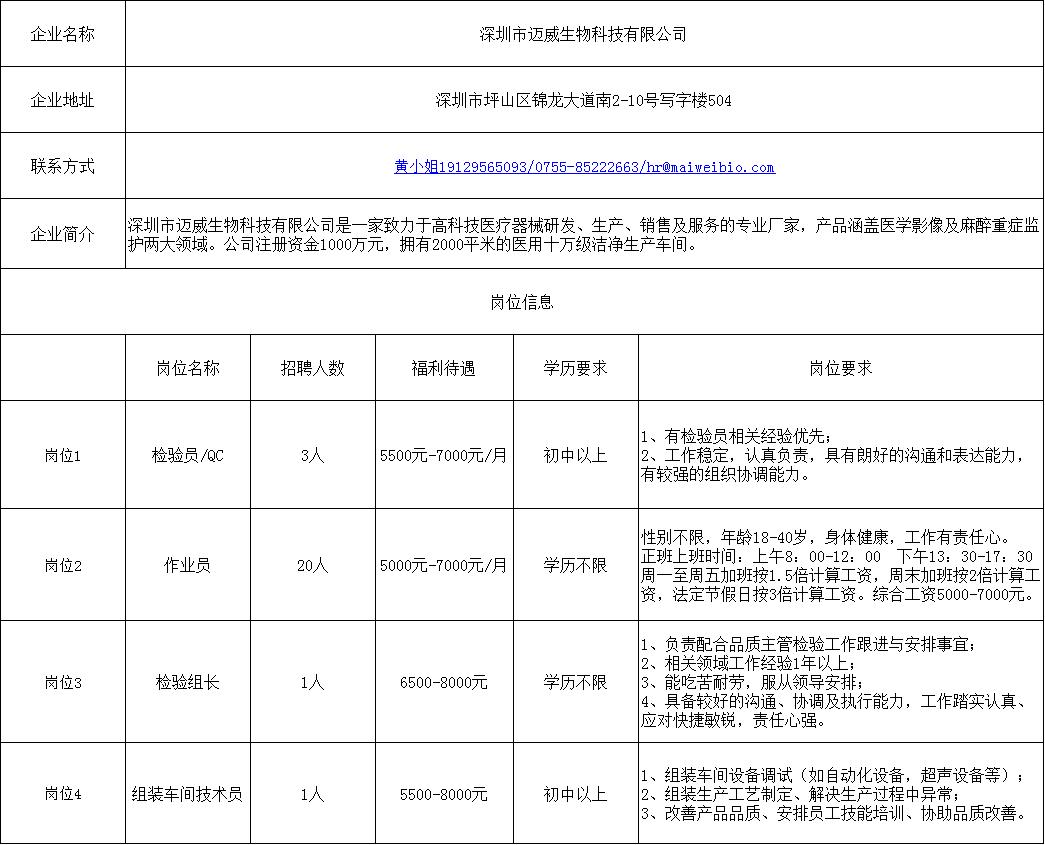The height and width of the screenshot is (845, 1045).
Task: Select the 岗位4 row label
Action: click(63, 795)
